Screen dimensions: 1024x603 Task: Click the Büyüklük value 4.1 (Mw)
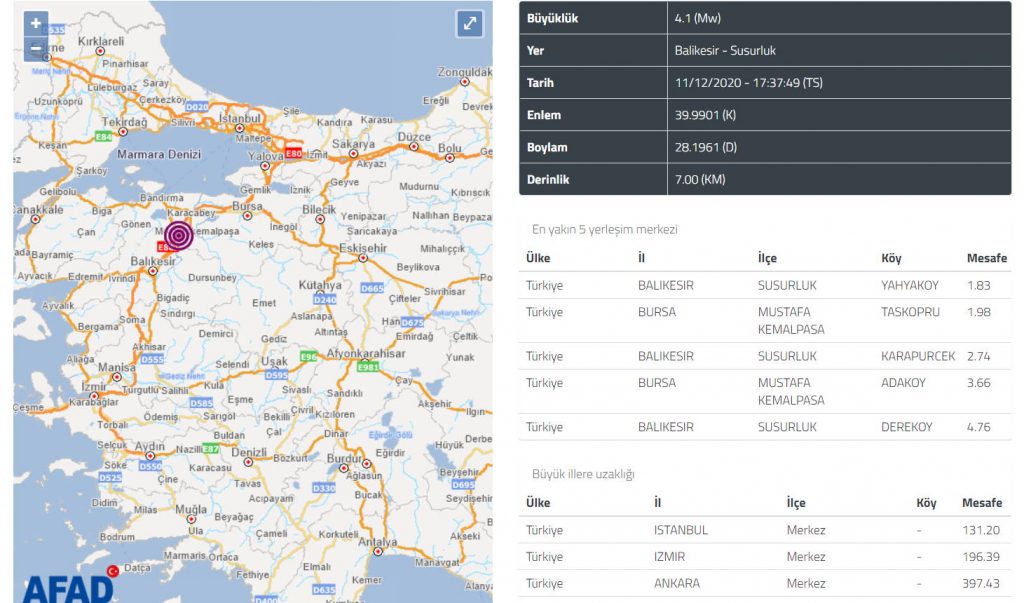pos(697,18)
